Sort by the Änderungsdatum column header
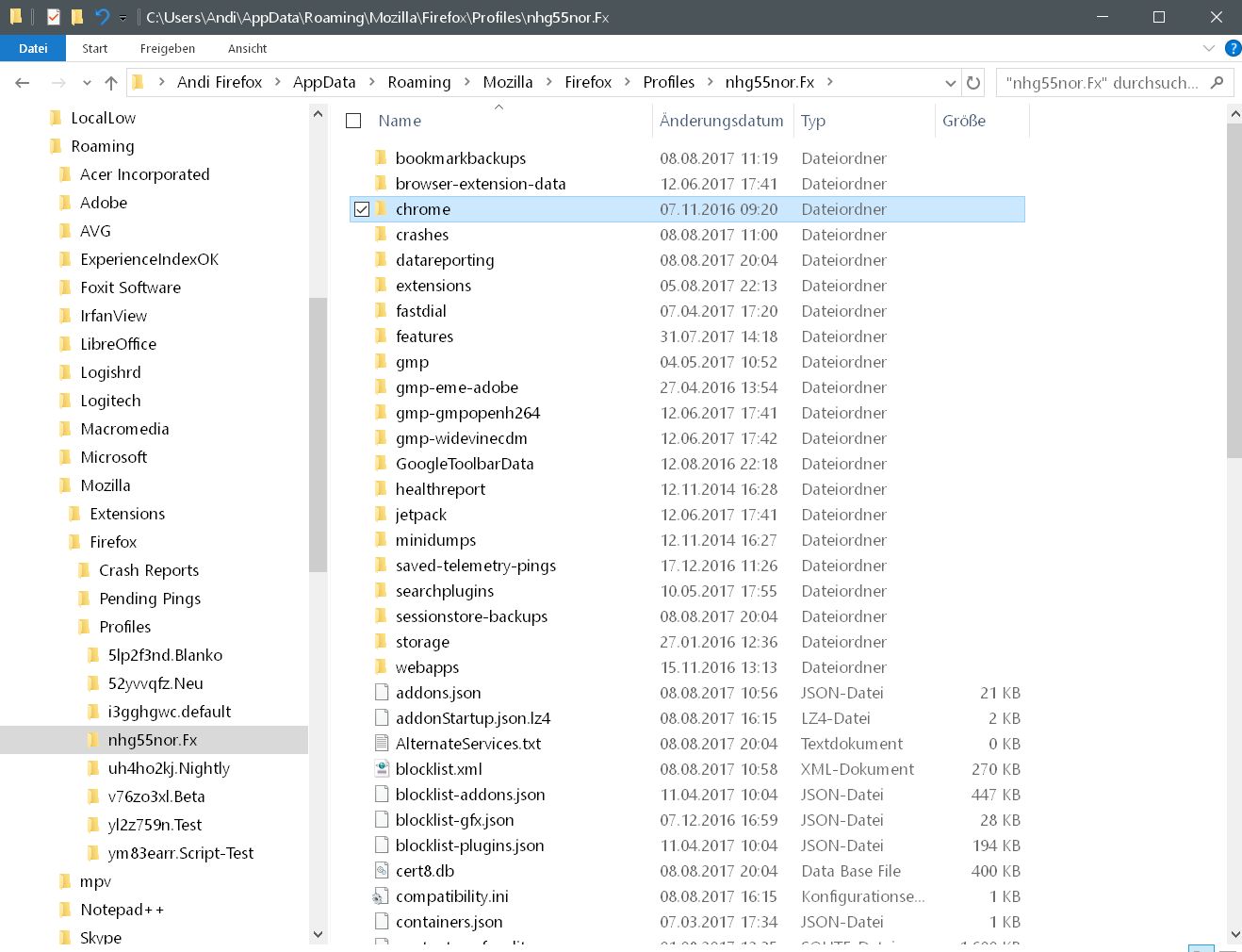The width and height of the screenshot is (1242, 952). coord(721,121)
